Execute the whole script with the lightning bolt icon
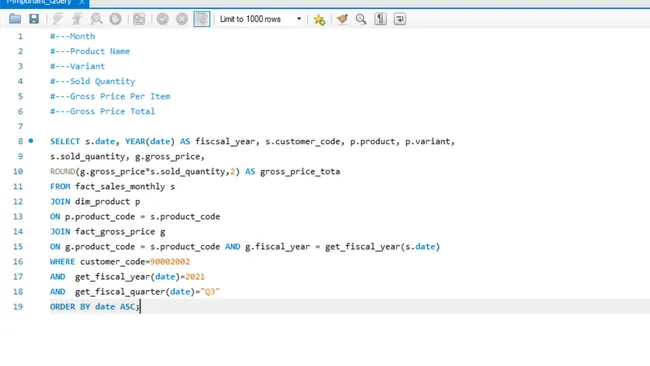Viewport: 650px width, 366px height. [58, 19]
